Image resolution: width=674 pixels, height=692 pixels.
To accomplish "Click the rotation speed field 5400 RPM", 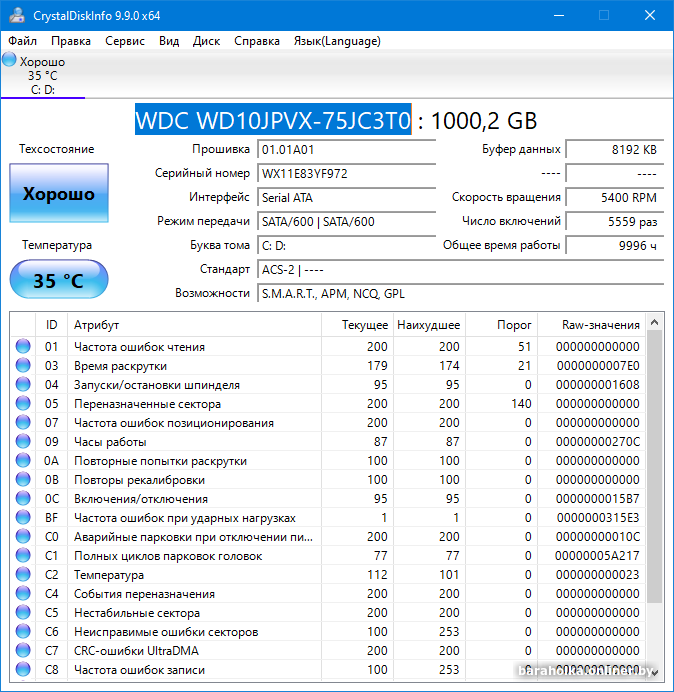I will [614, 197].
